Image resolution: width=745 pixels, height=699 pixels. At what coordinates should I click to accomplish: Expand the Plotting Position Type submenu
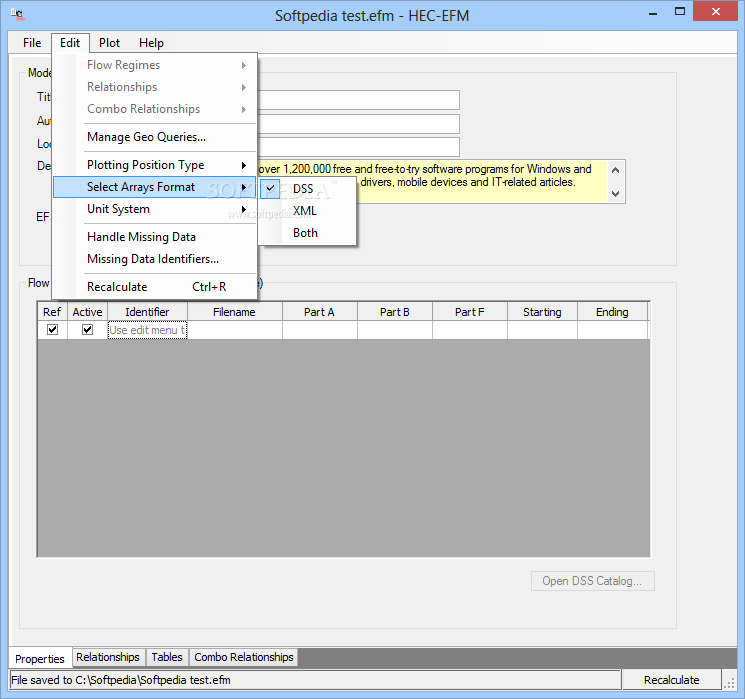pos(155,165)
